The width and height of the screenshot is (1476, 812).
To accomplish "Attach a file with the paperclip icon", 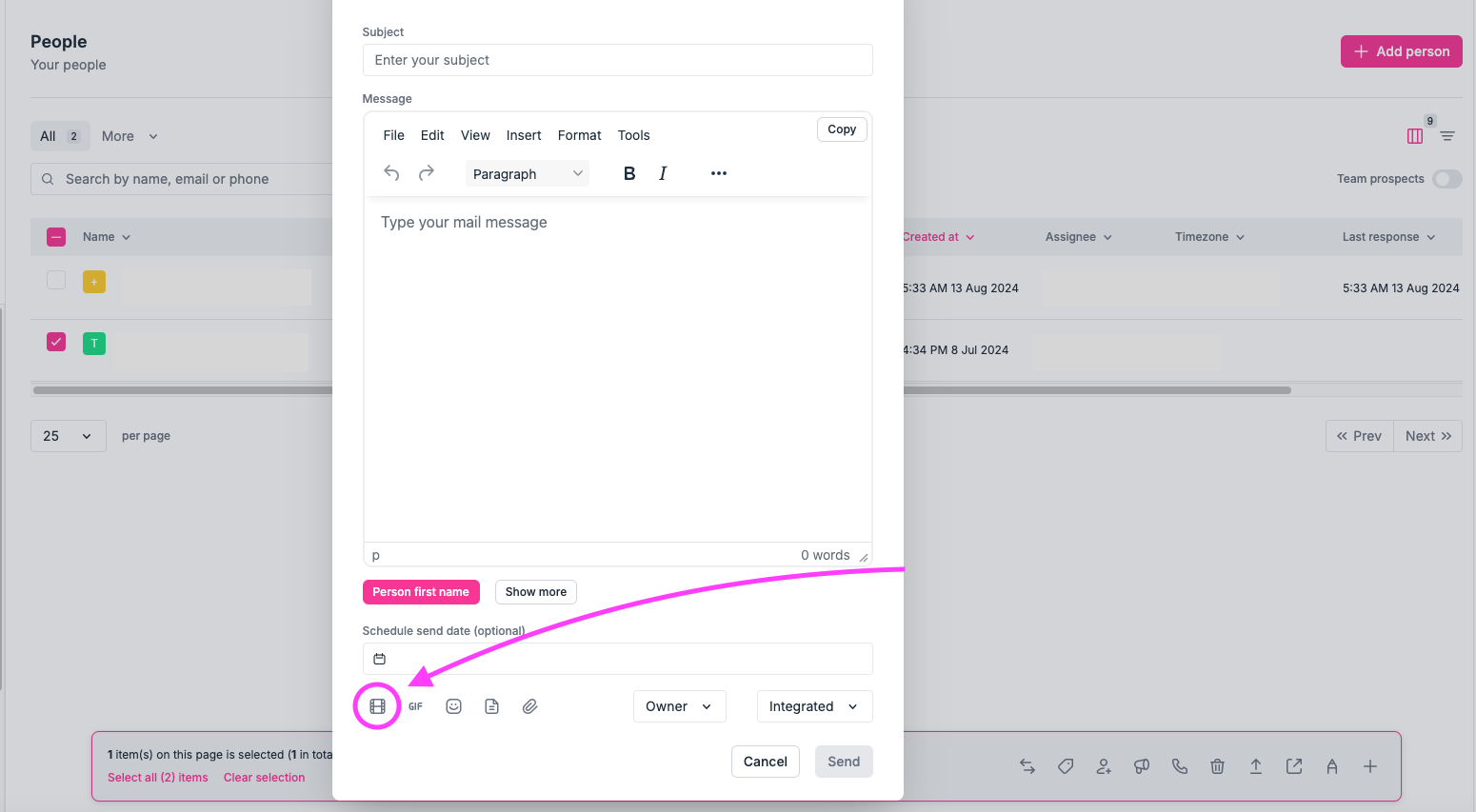I will (x=529, y=706).
